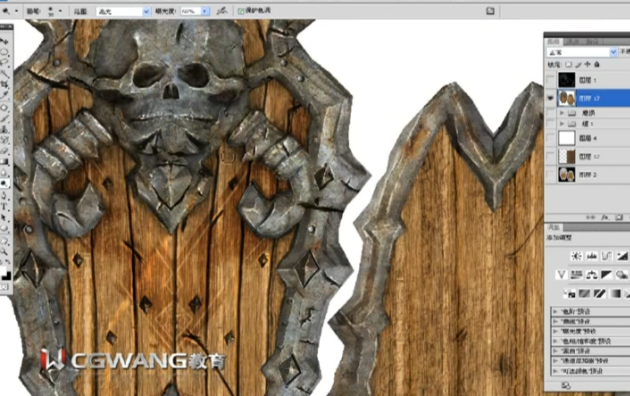Toggle 保护色调 protect tones checkbox
The width and height of the screenshot is (630, 396).
(241, 11)
